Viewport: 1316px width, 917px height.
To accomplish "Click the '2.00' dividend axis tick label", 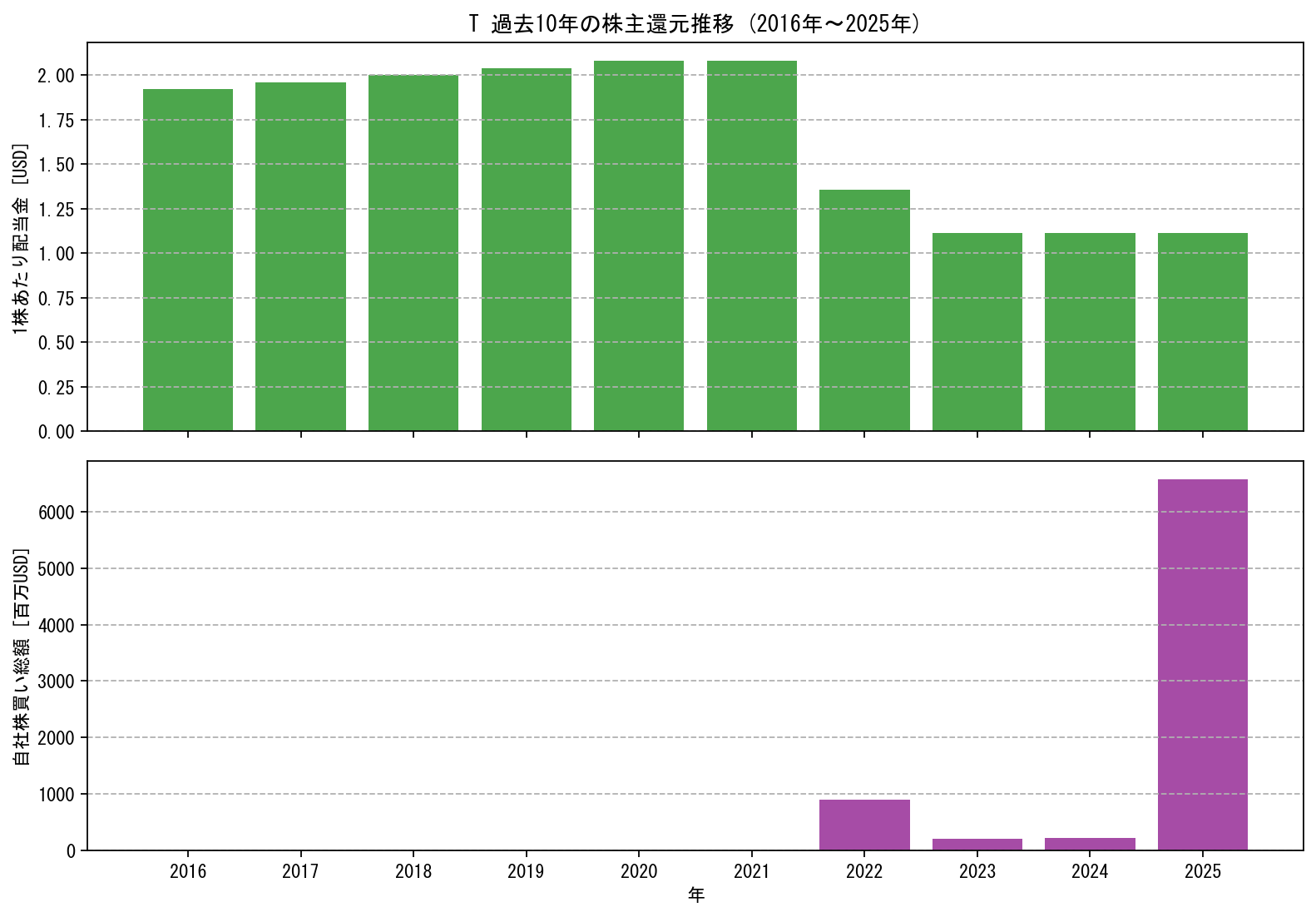I will 57,76.
